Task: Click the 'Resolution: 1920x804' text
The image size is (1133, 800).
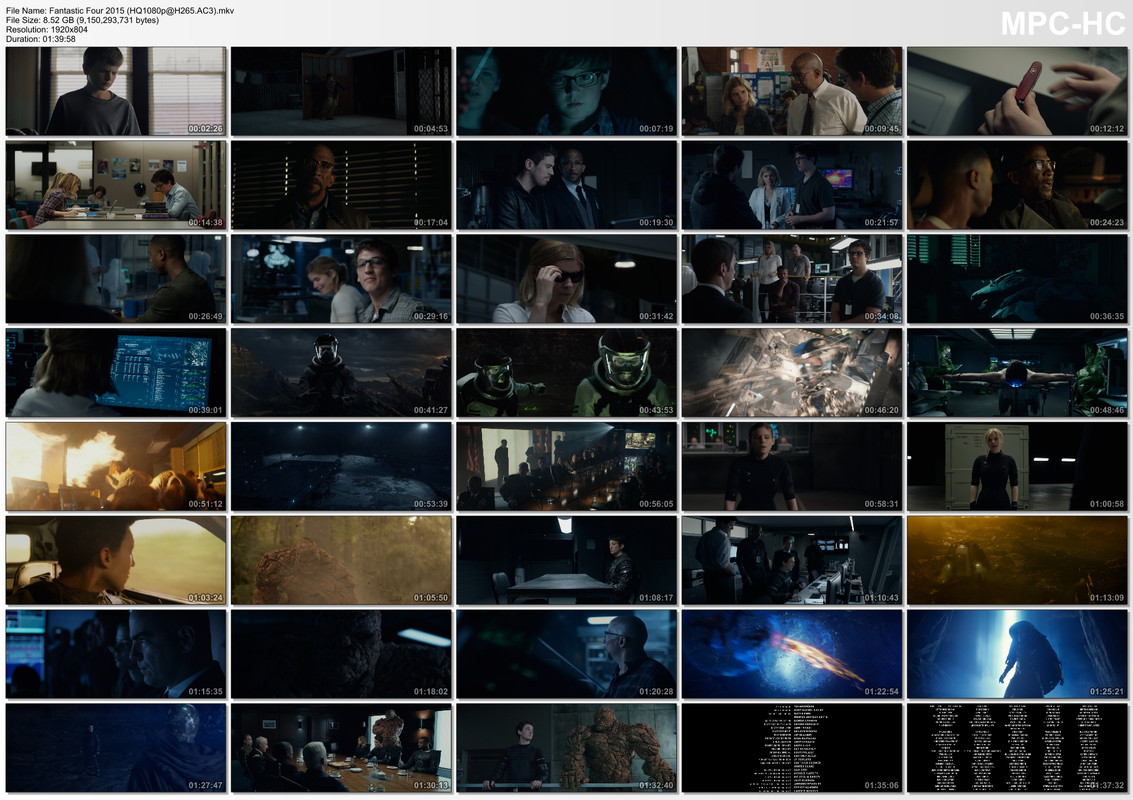Action: pos(47,30)
